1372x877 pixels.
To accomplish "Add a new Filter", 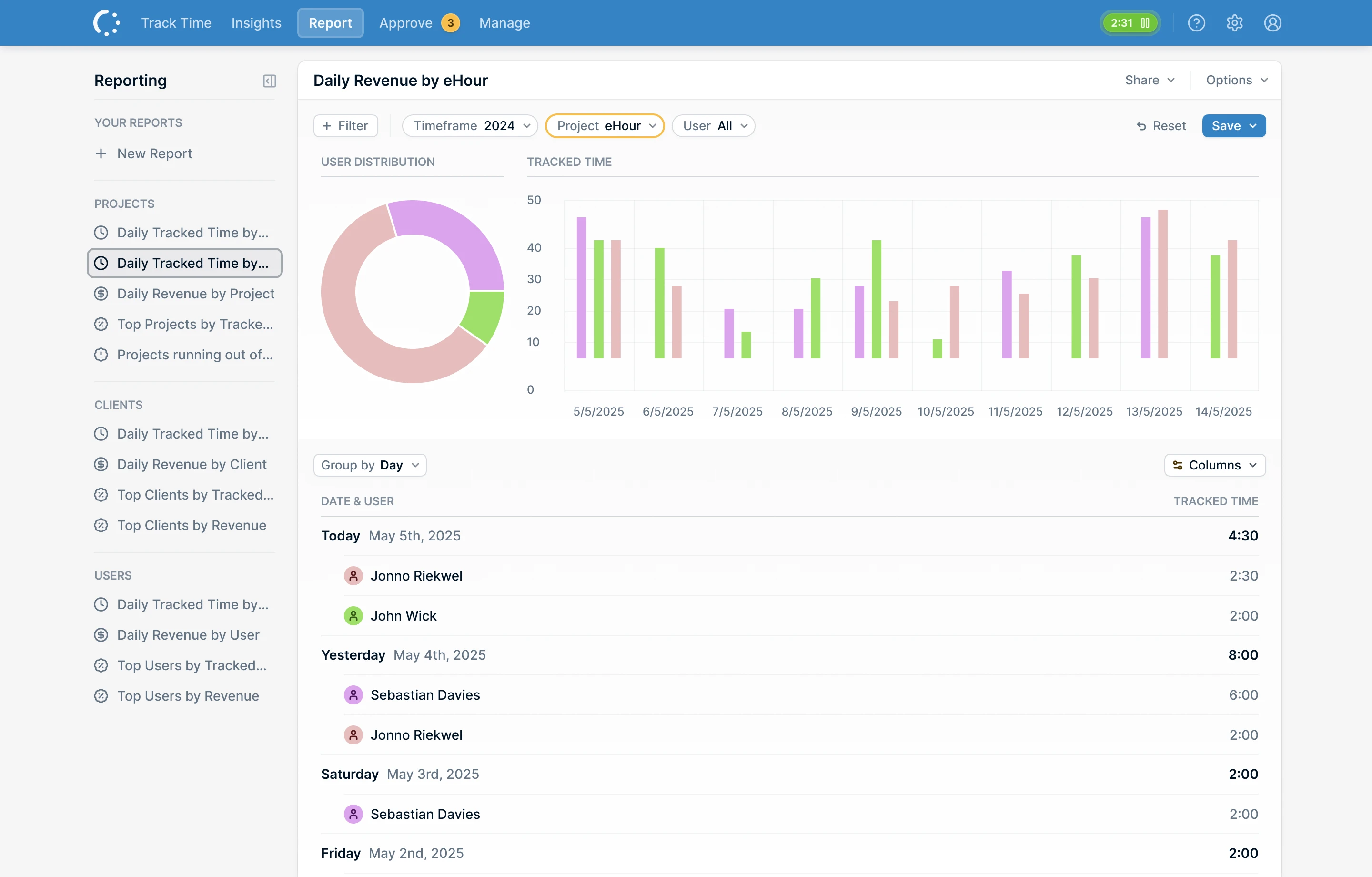I will pyautogui.click(x=345, y=126).
